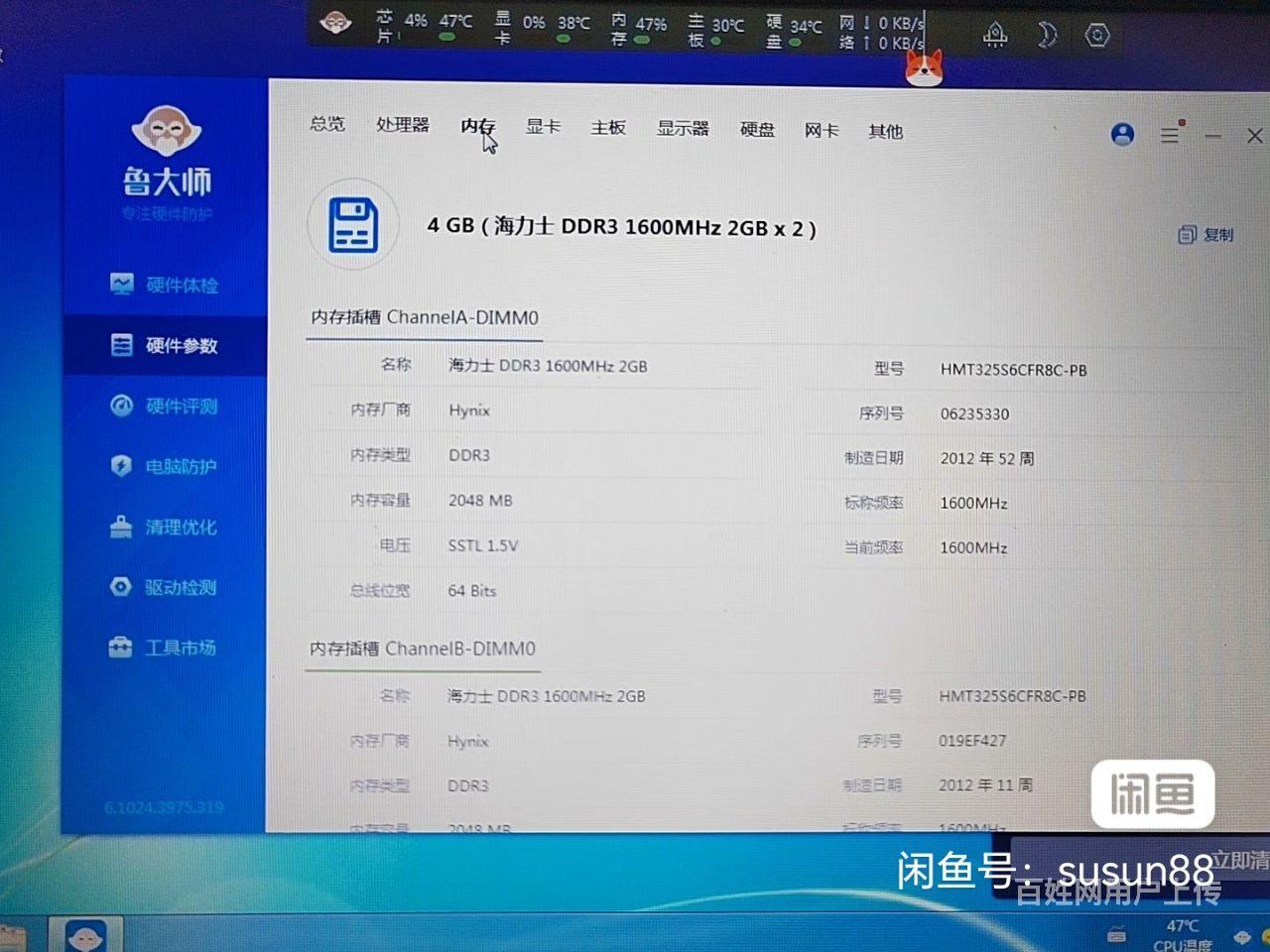Open the hexagon settings icon in floating bar

click(x=1096, y=36)
